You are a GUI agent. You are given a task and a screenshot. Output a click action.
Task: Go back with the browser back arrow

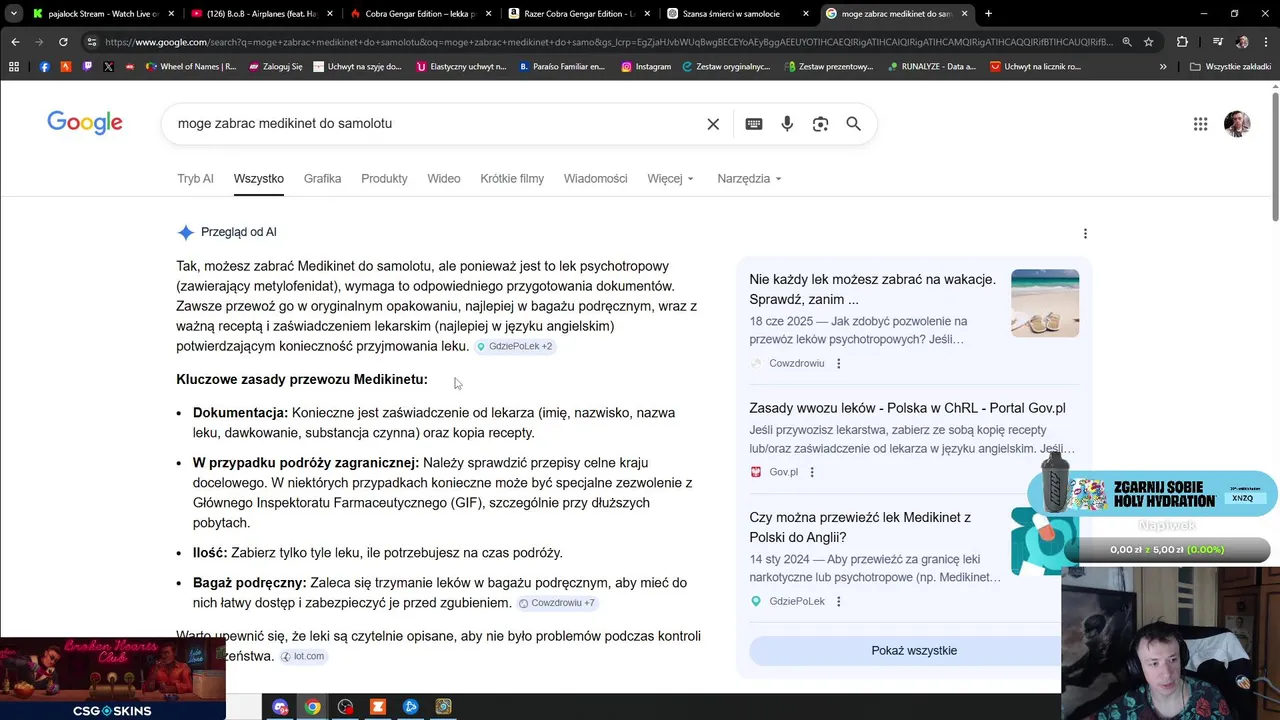coord(15,42)
